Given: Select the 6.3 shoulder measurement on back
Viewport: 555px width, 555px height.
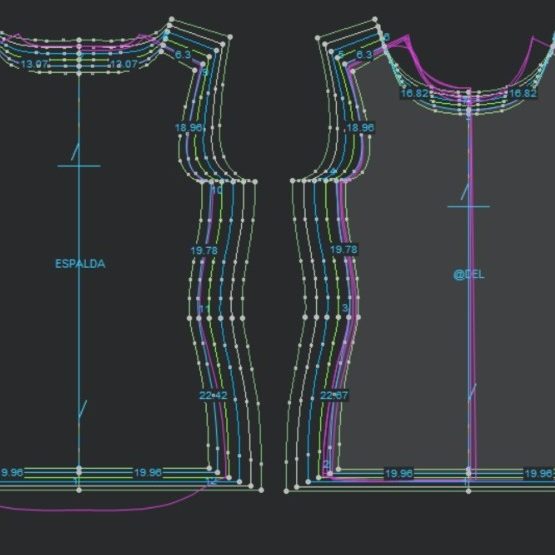Looking at the screenshot, I should 183,55.
